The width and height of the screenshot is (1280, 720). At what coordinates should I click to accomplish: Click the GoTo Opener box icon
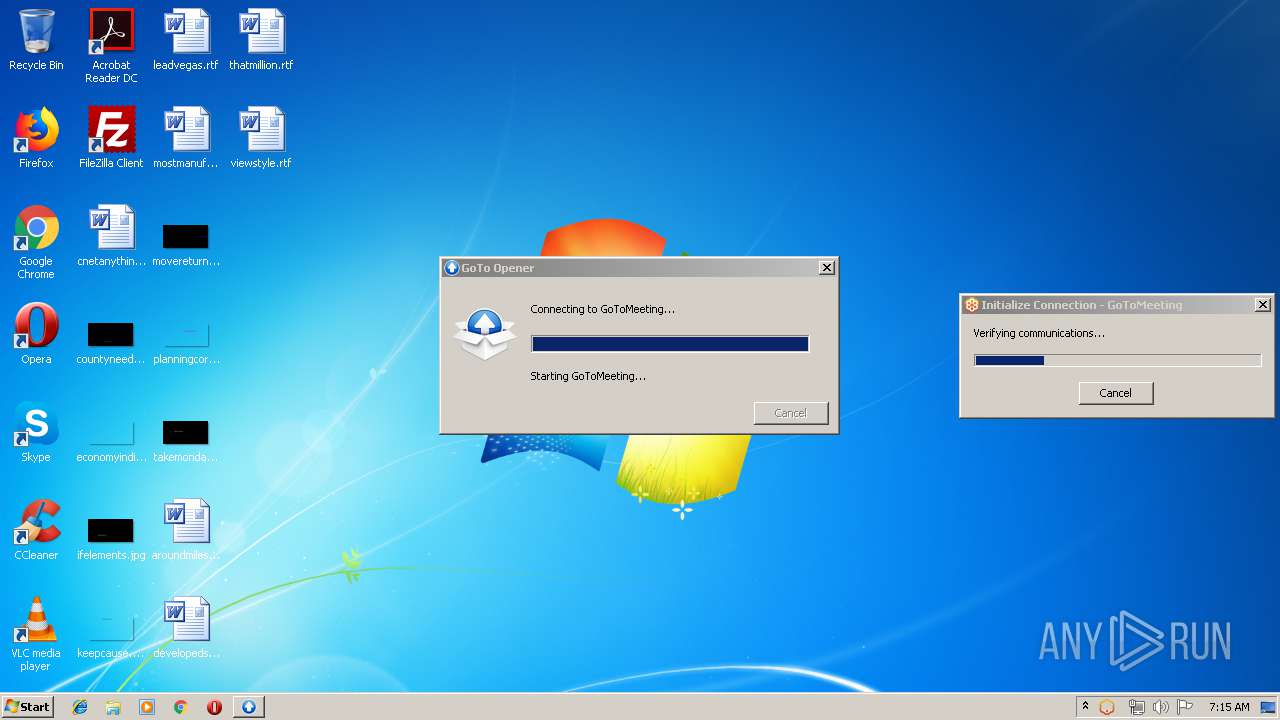click(485, 334)
